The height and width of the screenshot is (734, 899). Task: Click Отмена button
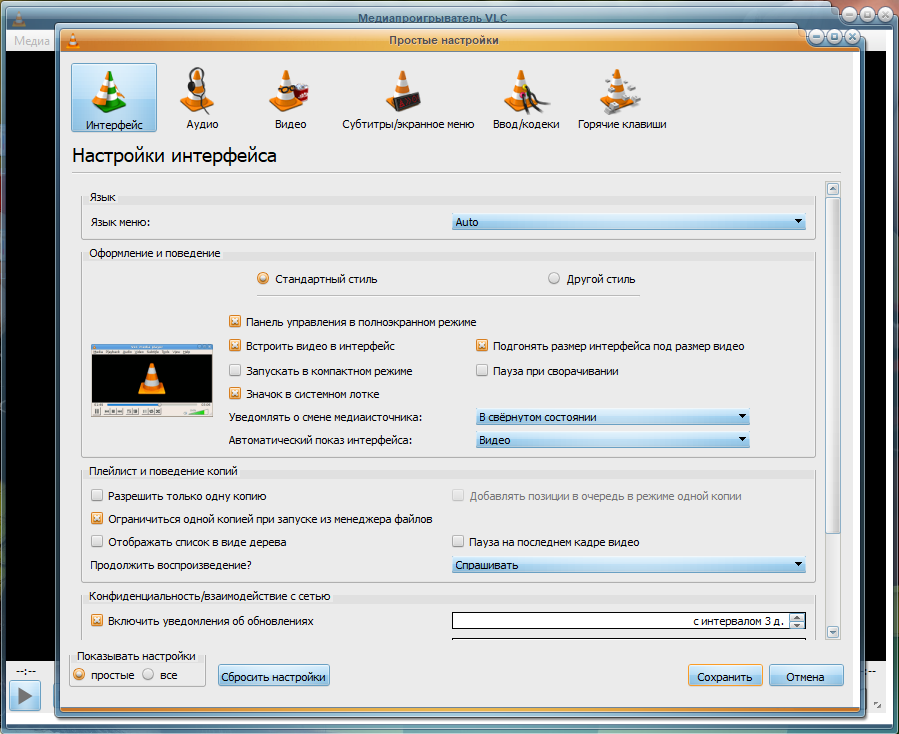[x=806, y=676]
